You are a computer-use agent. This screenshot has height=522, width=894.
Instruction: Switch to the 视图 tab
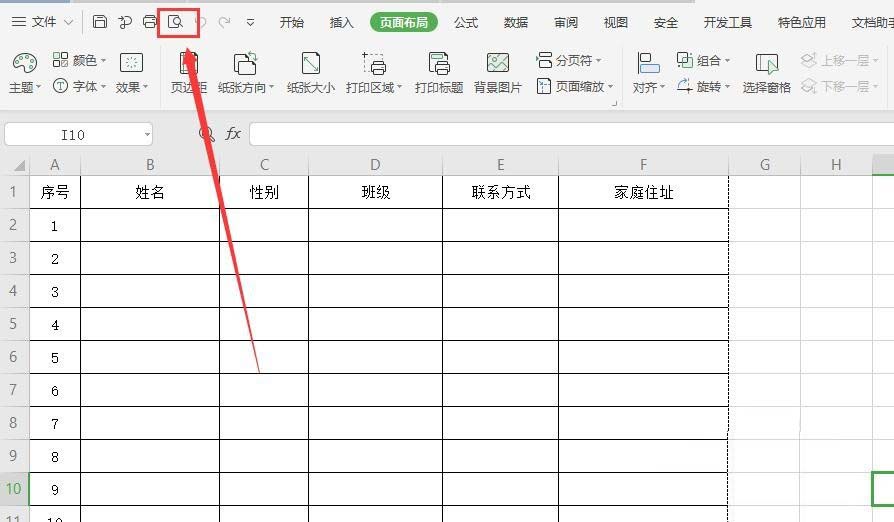(616, 22)
